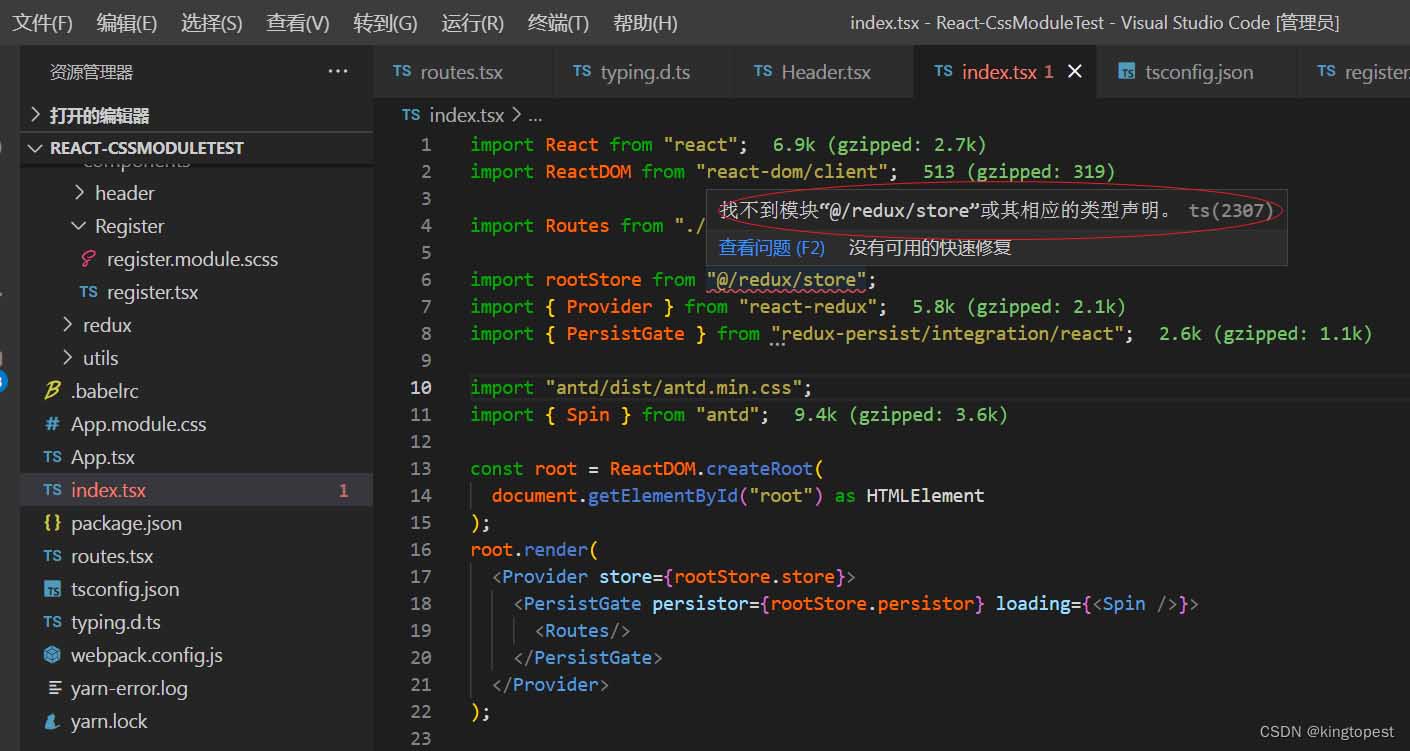Click the webpack icon beside webpack.config.js

(x=53, y=655)
